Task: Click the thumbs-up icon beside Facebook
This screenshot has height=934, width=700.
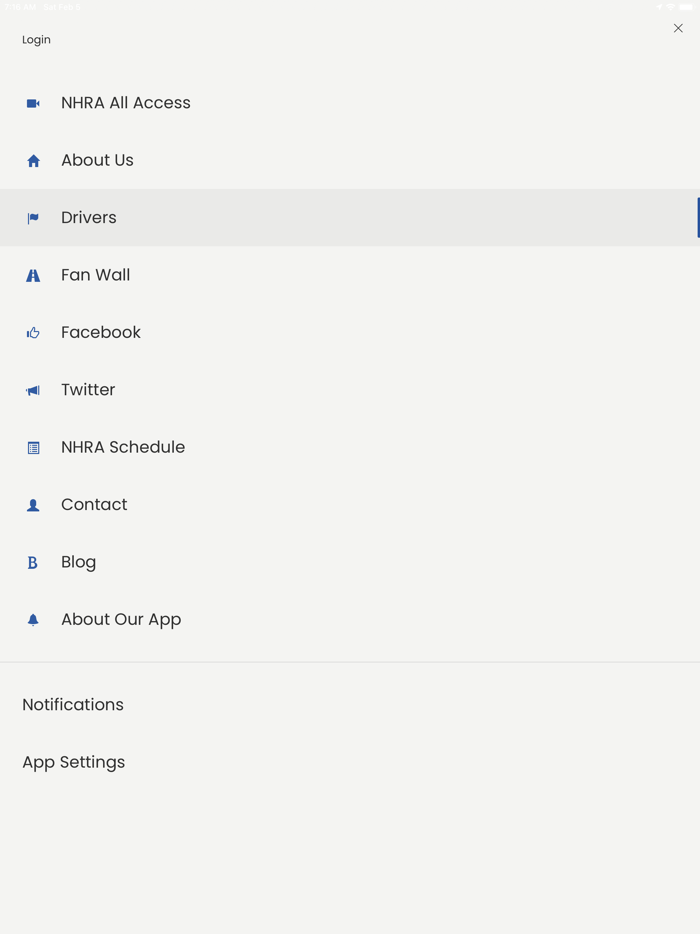Action: [33, 333]
